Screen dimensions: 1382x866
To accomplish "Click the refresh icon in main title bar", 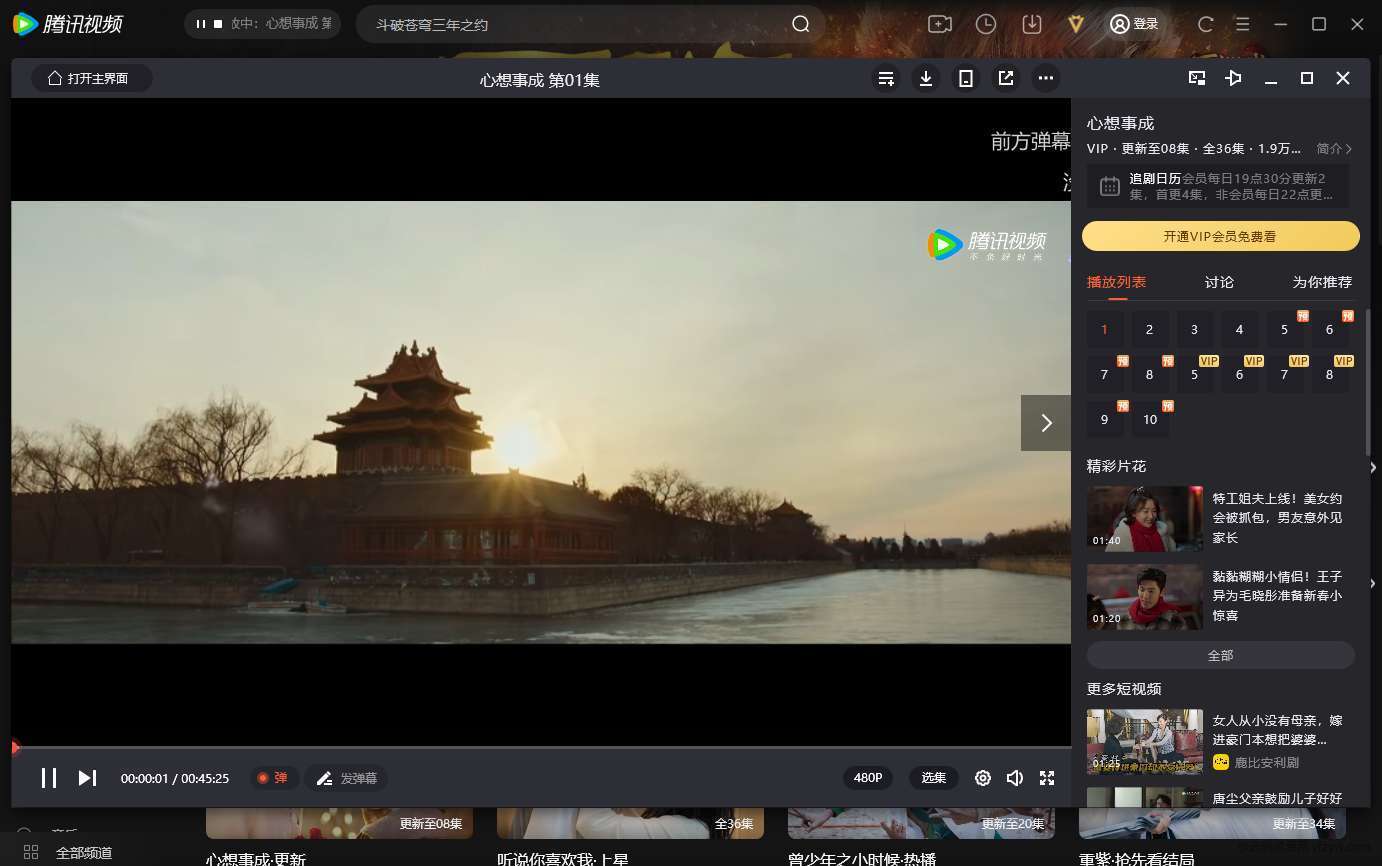I will [1206, 24].
